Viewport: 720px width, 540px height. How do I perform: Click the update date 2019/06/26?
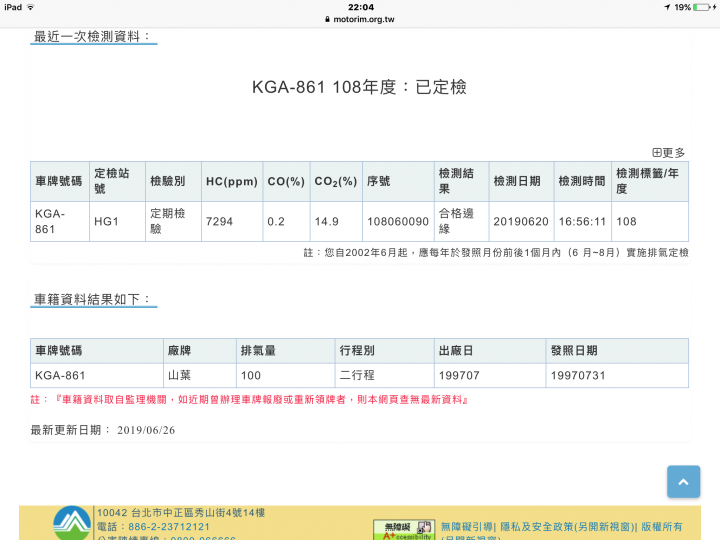pos(146,430)
